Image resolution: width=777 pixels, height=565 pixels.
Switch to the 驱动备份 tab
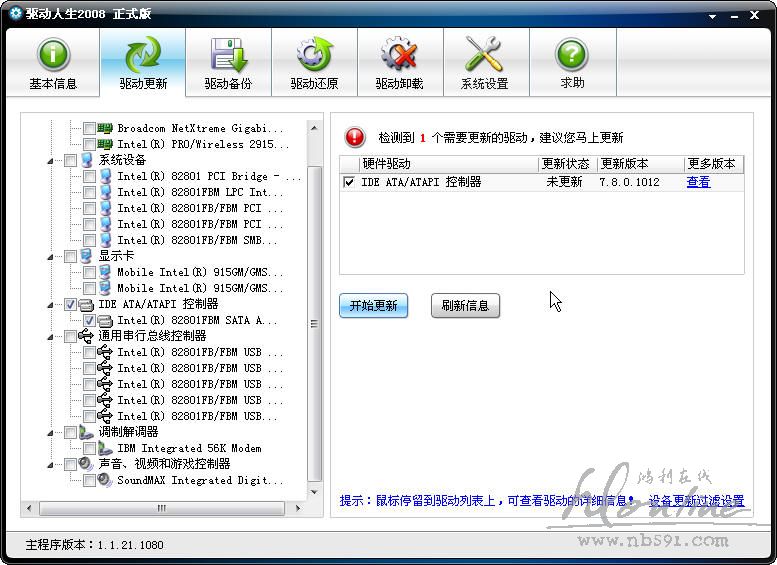point(228,62)
